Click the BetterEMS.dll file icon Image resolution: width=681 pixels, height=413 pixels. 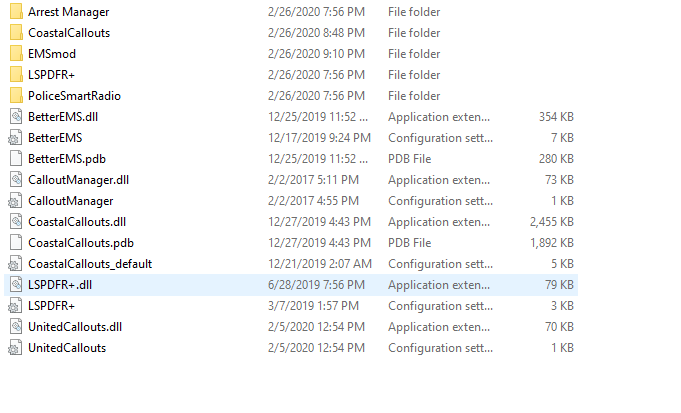pos(15,117)
